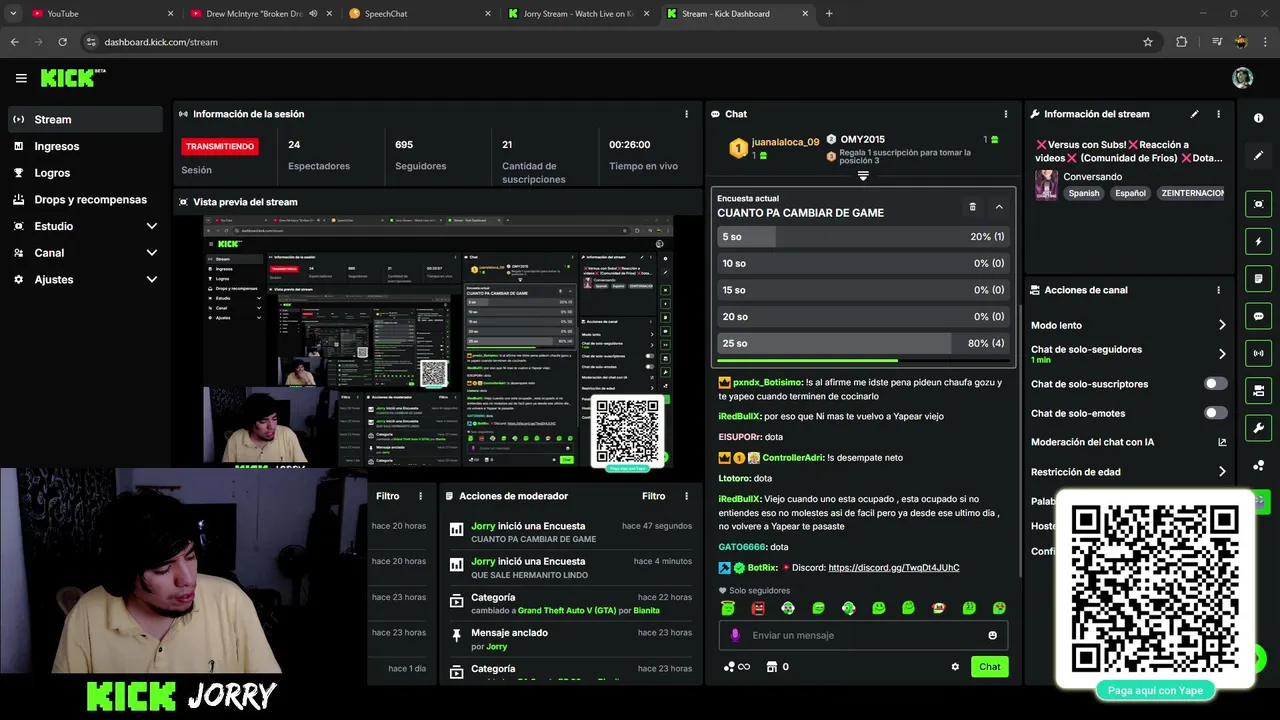Open info icon in right sidebar

(1259, 118)
